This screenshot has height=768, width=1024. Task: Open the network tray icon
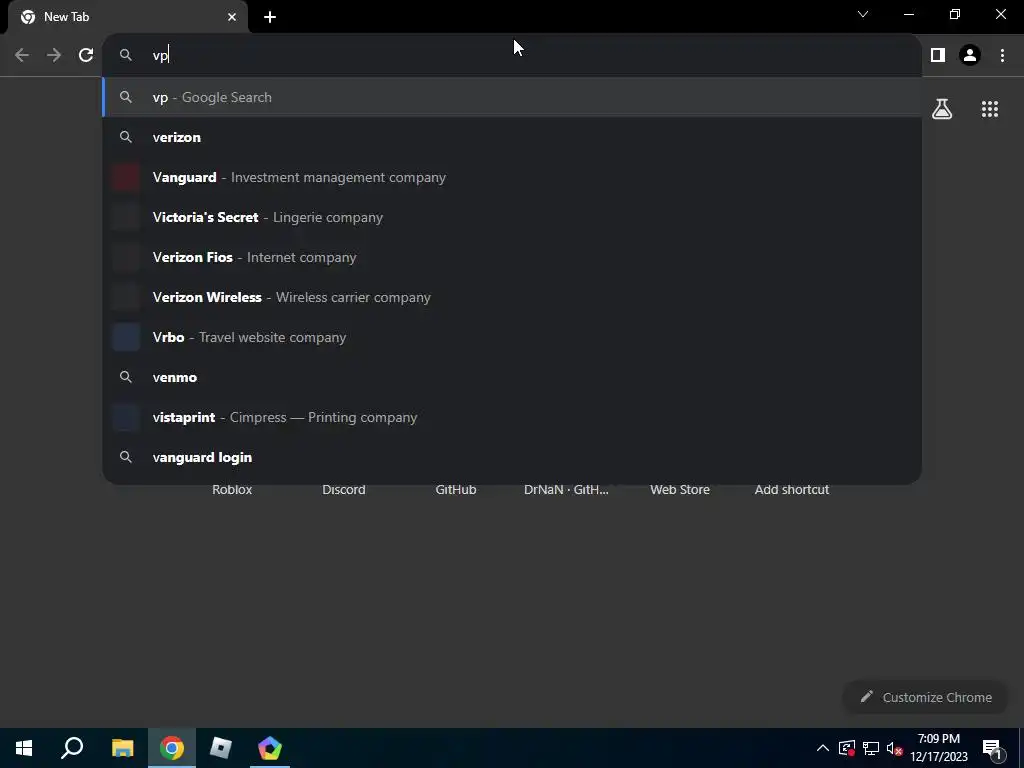click(871, 748)
